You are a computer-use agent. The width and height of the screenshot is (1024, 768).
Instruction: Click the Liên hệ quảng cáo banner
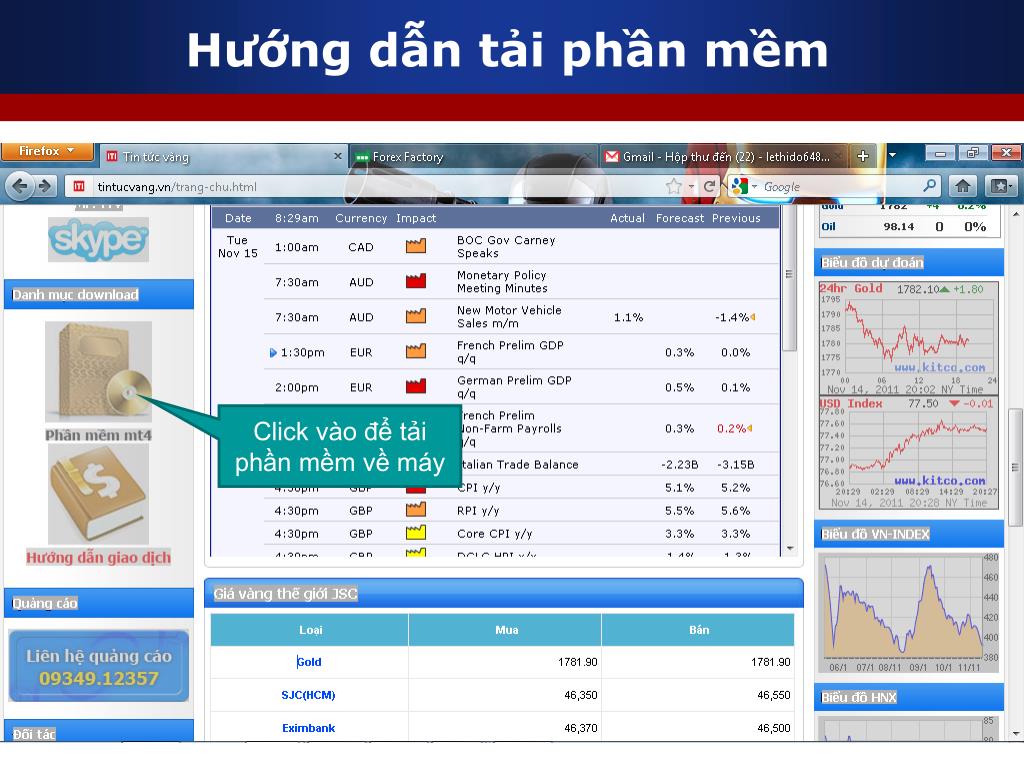[x=99, y=666]
